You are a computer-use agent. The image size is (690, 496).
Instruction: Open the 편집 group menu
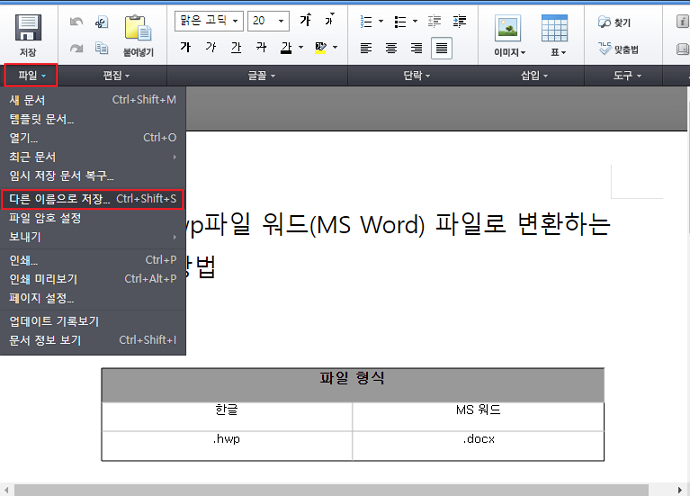116,76
